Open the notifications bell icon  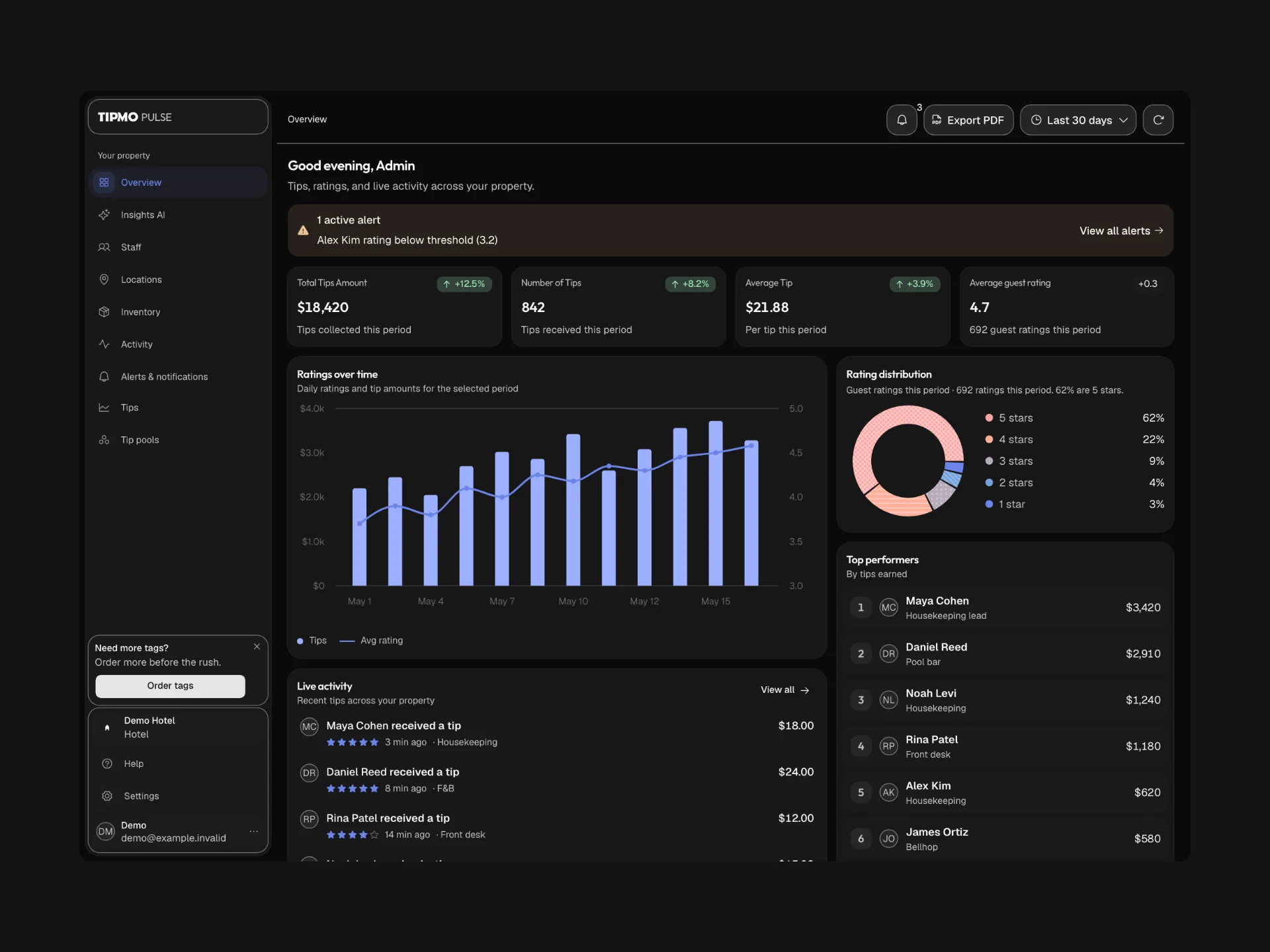coord(902,120)
